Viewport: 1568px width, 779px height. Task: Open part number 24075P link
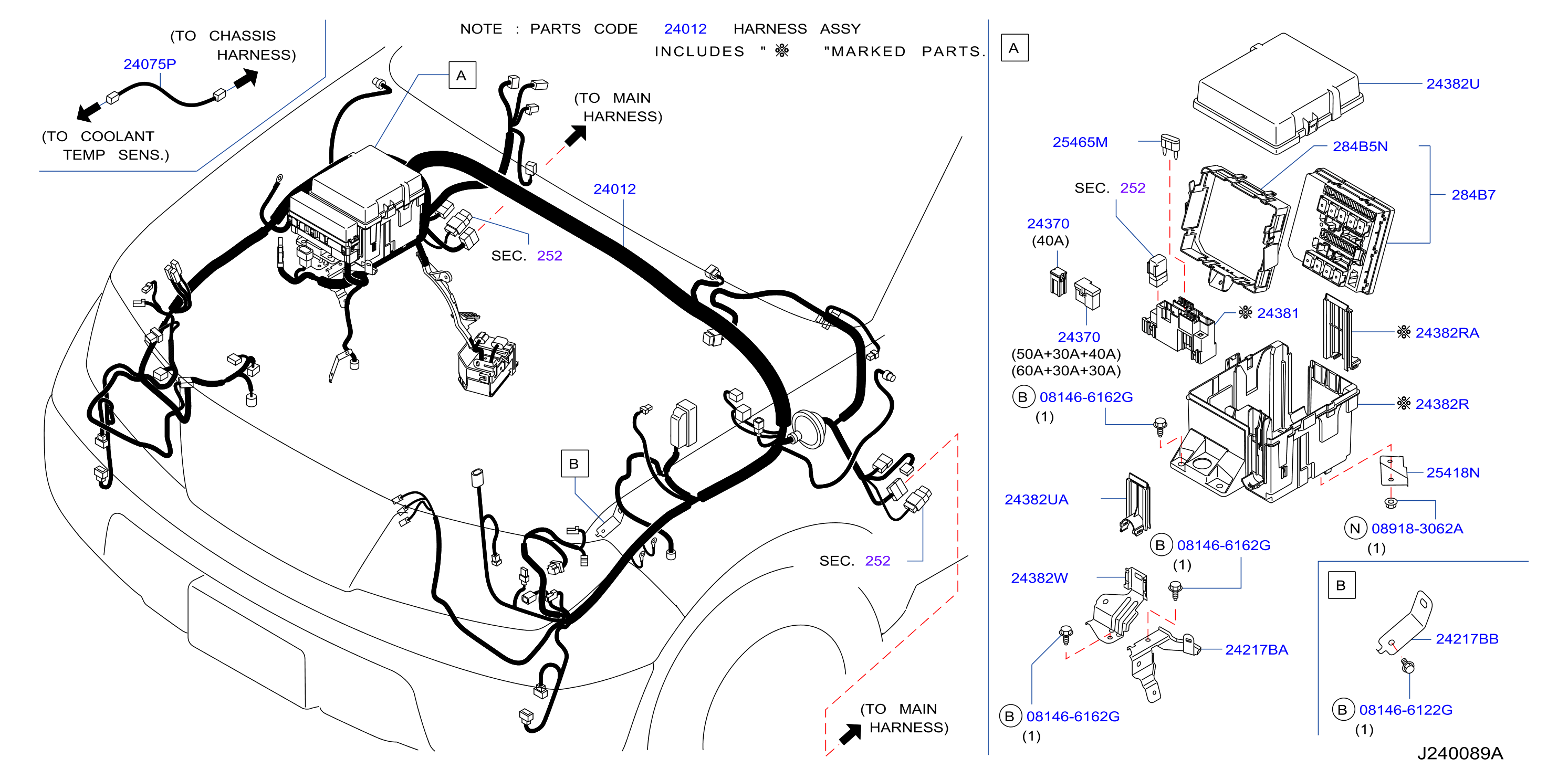click(150, 64)
